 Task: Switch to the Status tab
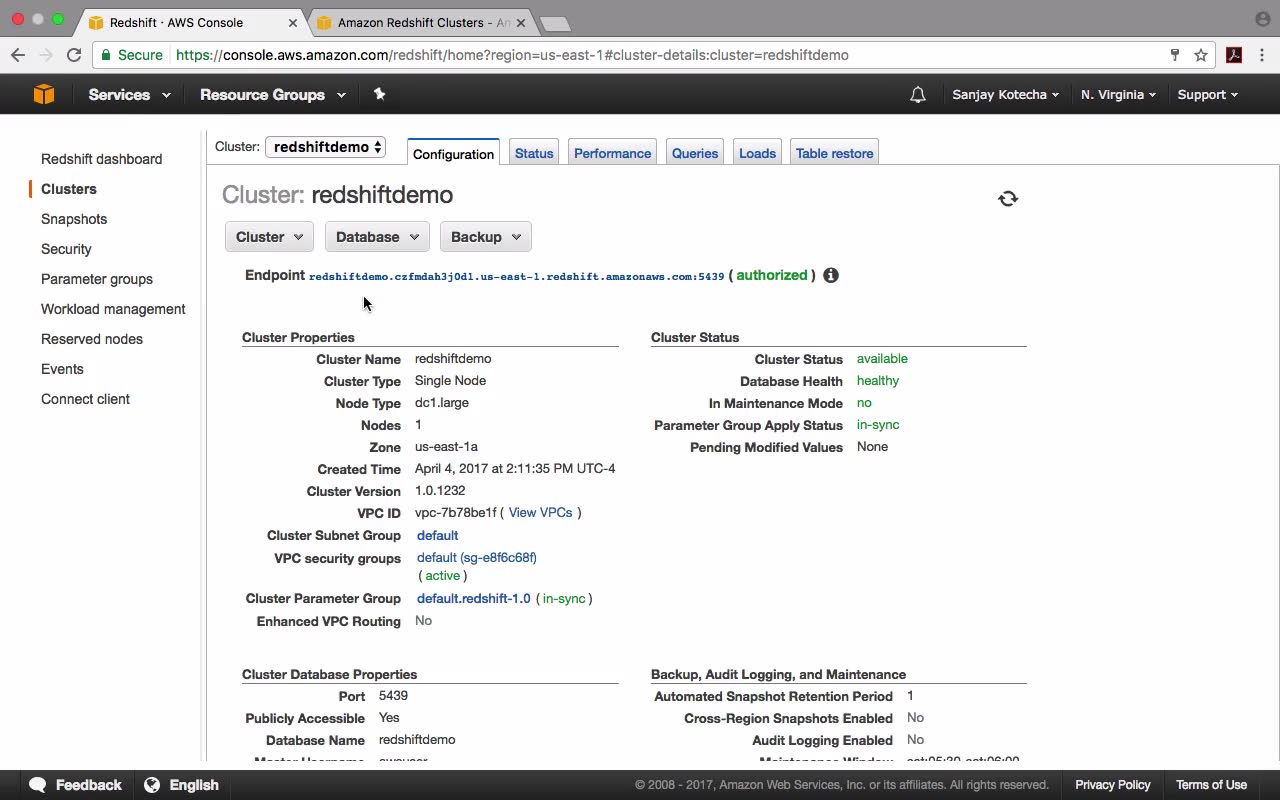point(534,153)
